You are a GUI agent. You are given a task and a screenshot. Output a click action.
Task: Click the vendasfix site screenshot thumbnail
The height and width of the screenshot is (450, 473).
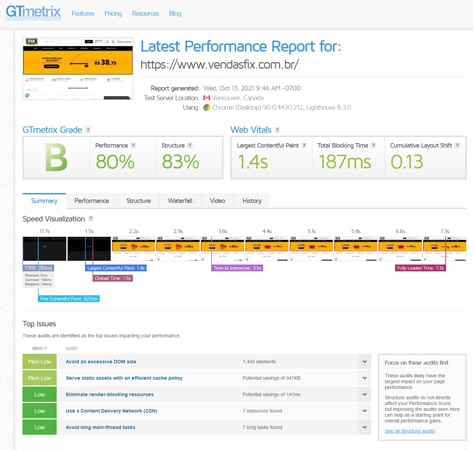(x=78, y=69)
